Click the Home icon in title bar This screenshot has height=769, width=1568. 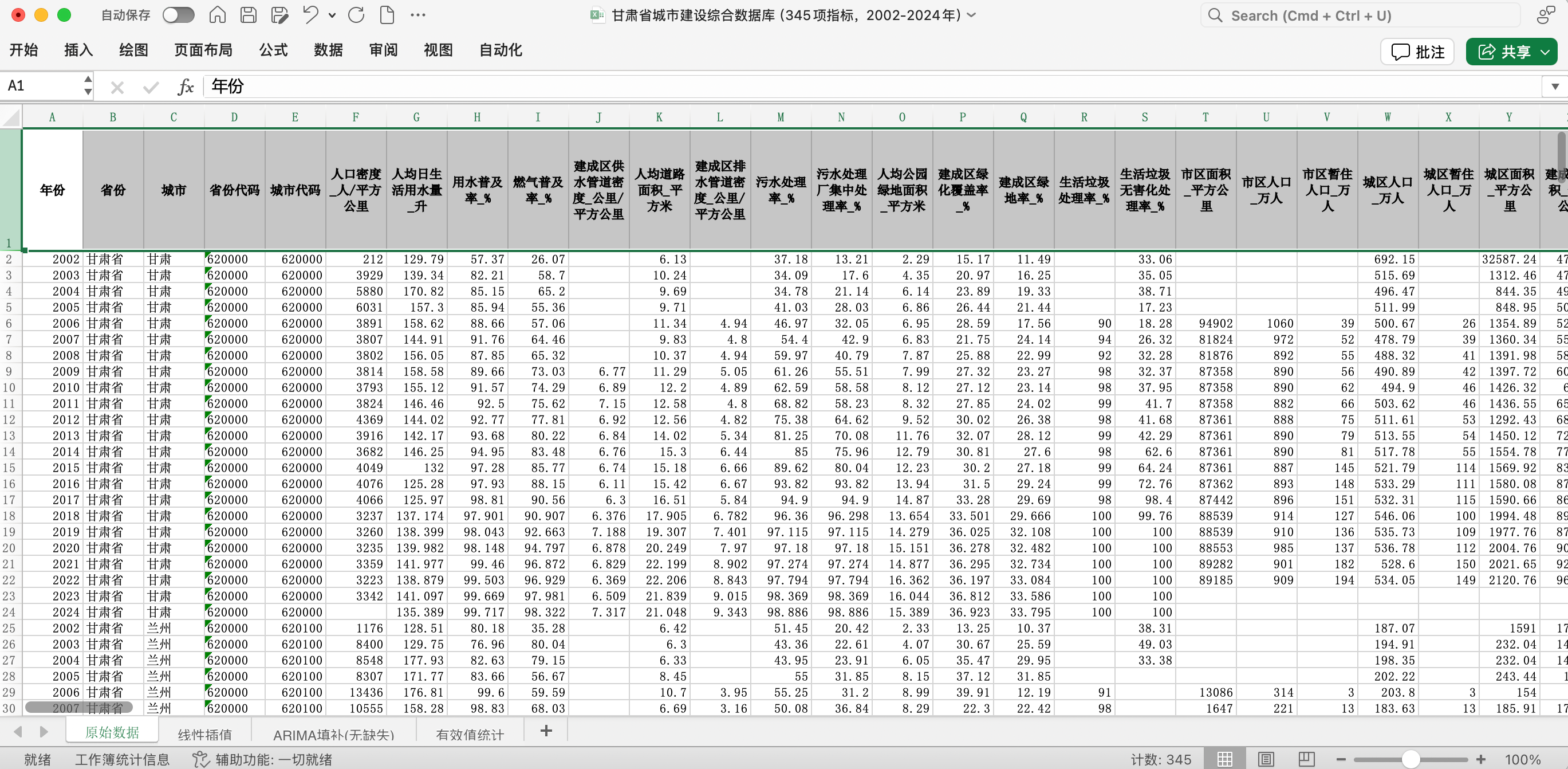click(217, 15)
